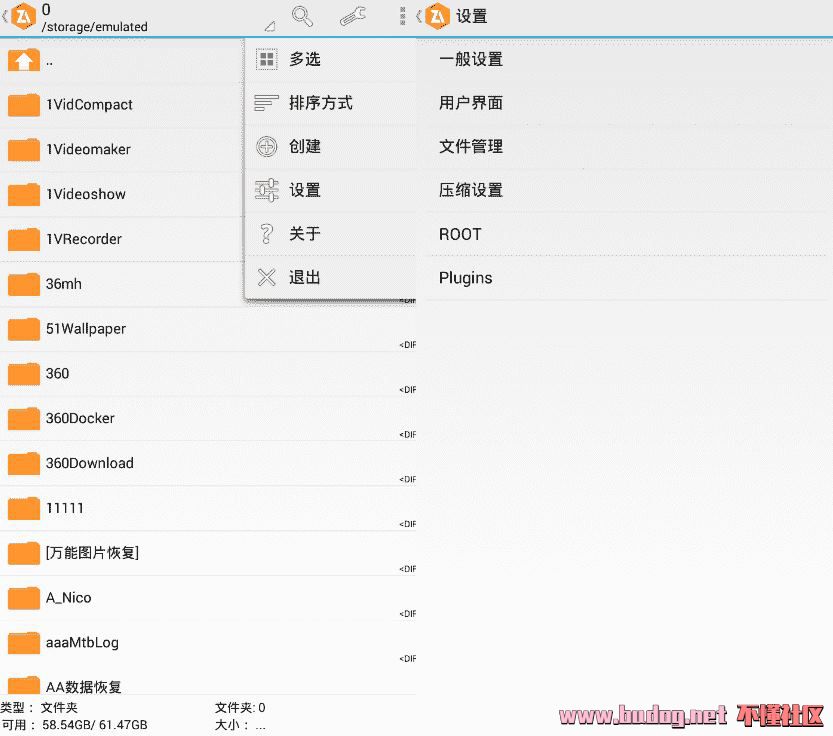Open the 11111 folder
833x736 pixels.
(x=208, y=508)
